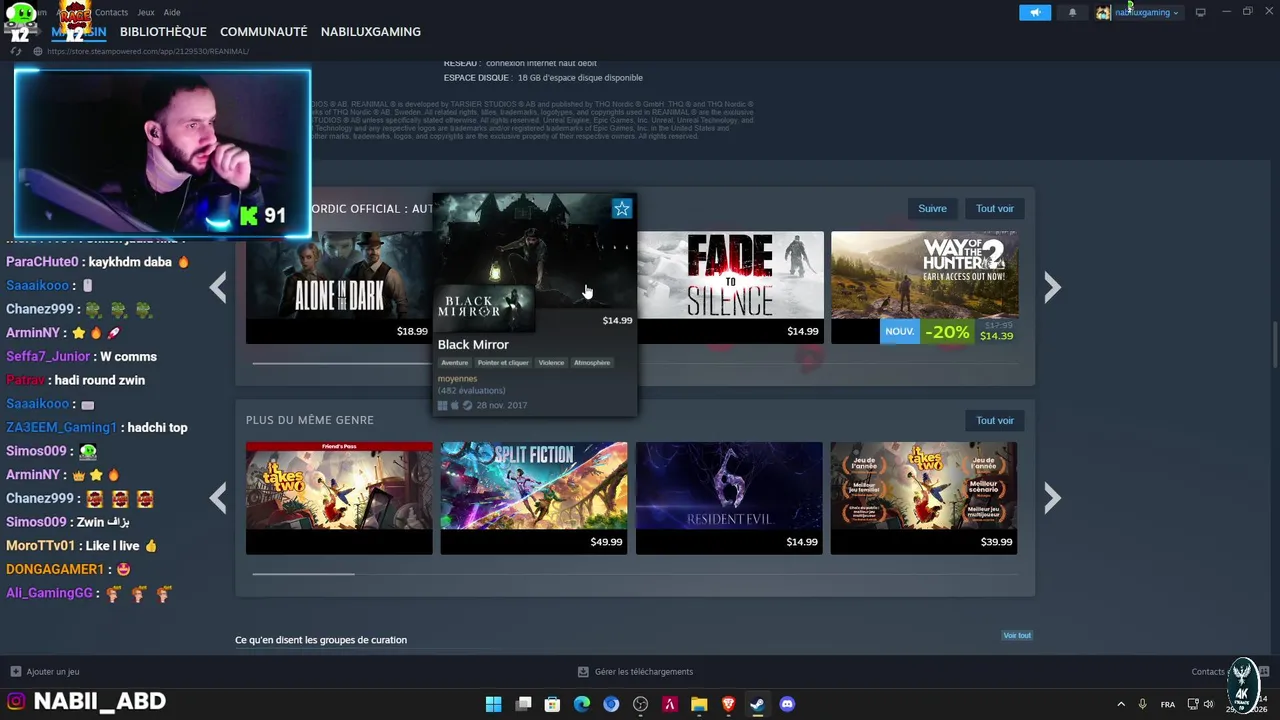Click the Violence tag on Black Mirror
Image resolution: width=1280 pixels, height=720 pixels.
(551, 363)
